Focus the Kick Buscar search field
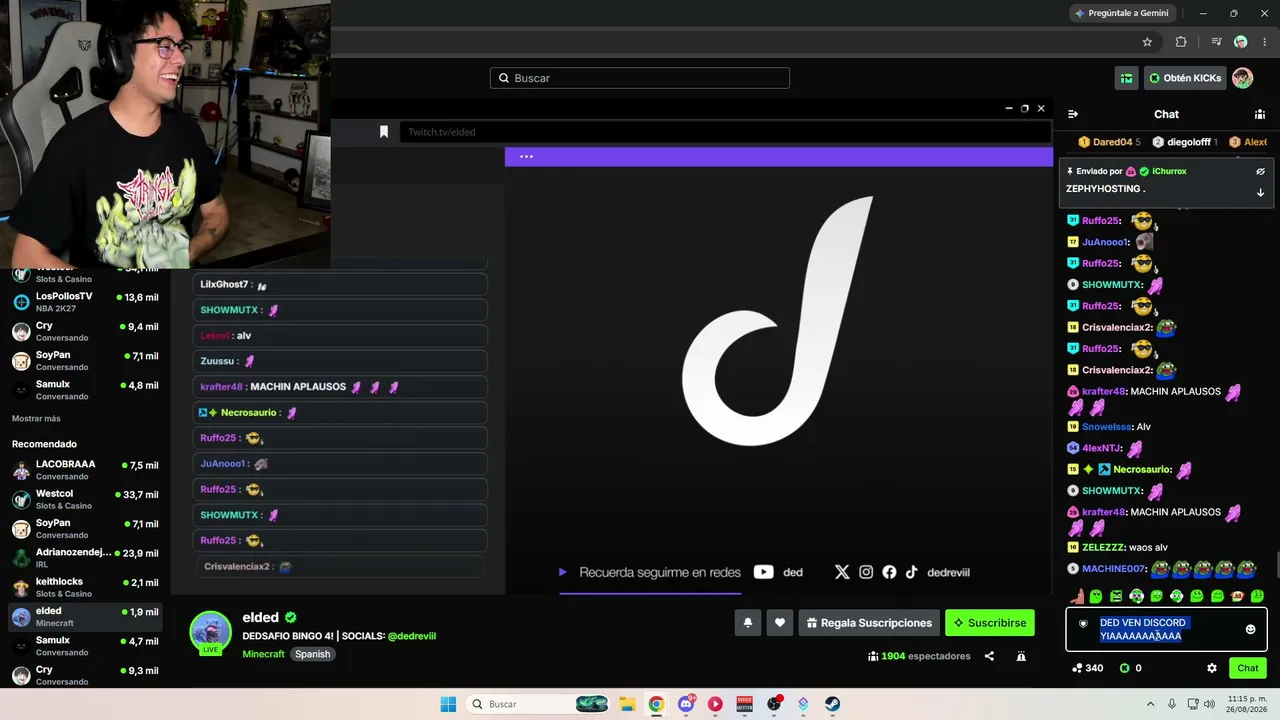Screen dimensions: 1280x720 (x=640, y=78)
